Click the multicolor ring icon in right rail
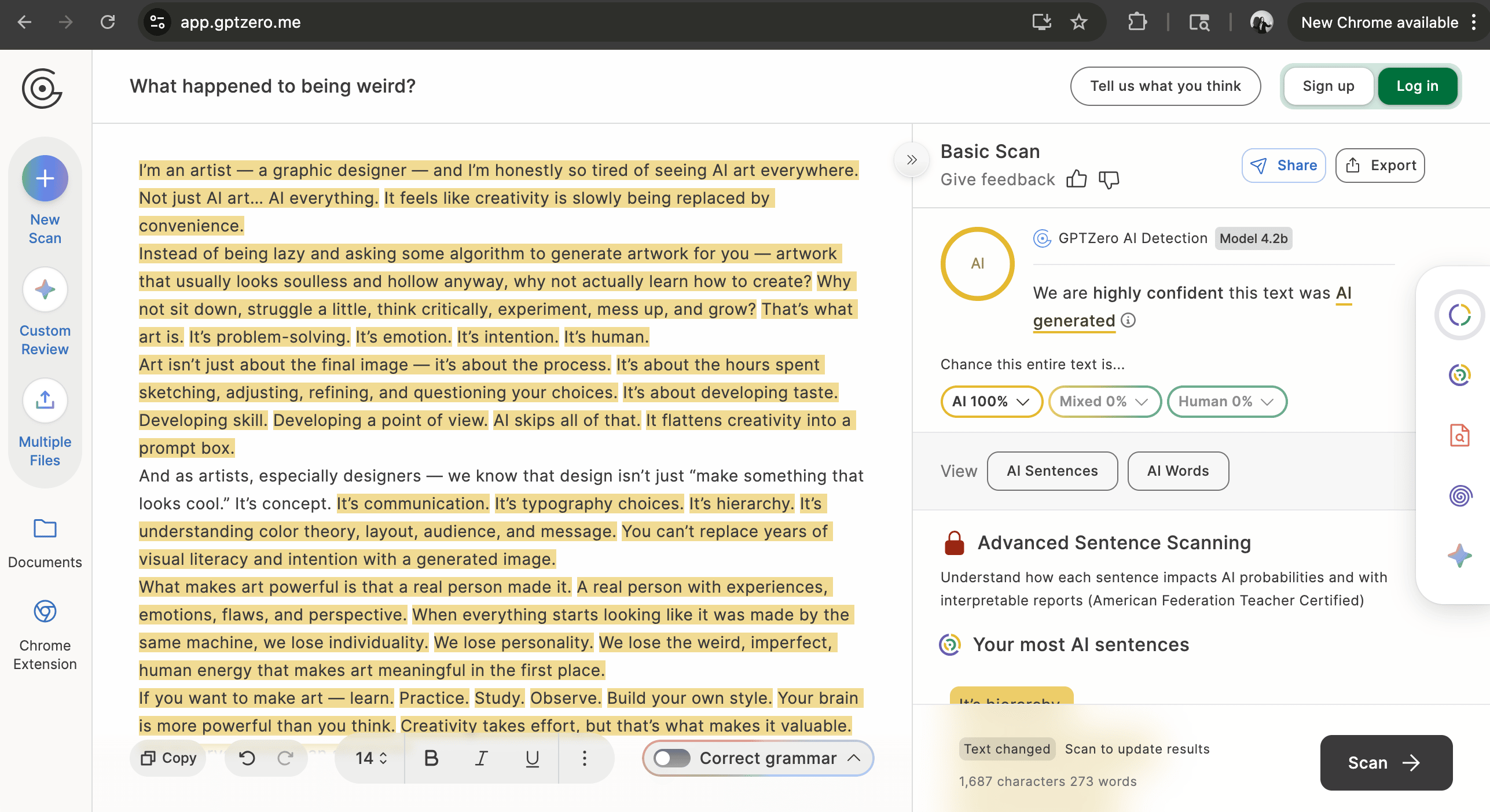Screen dimensions: 1490x812 click(x=1460, y=375)
